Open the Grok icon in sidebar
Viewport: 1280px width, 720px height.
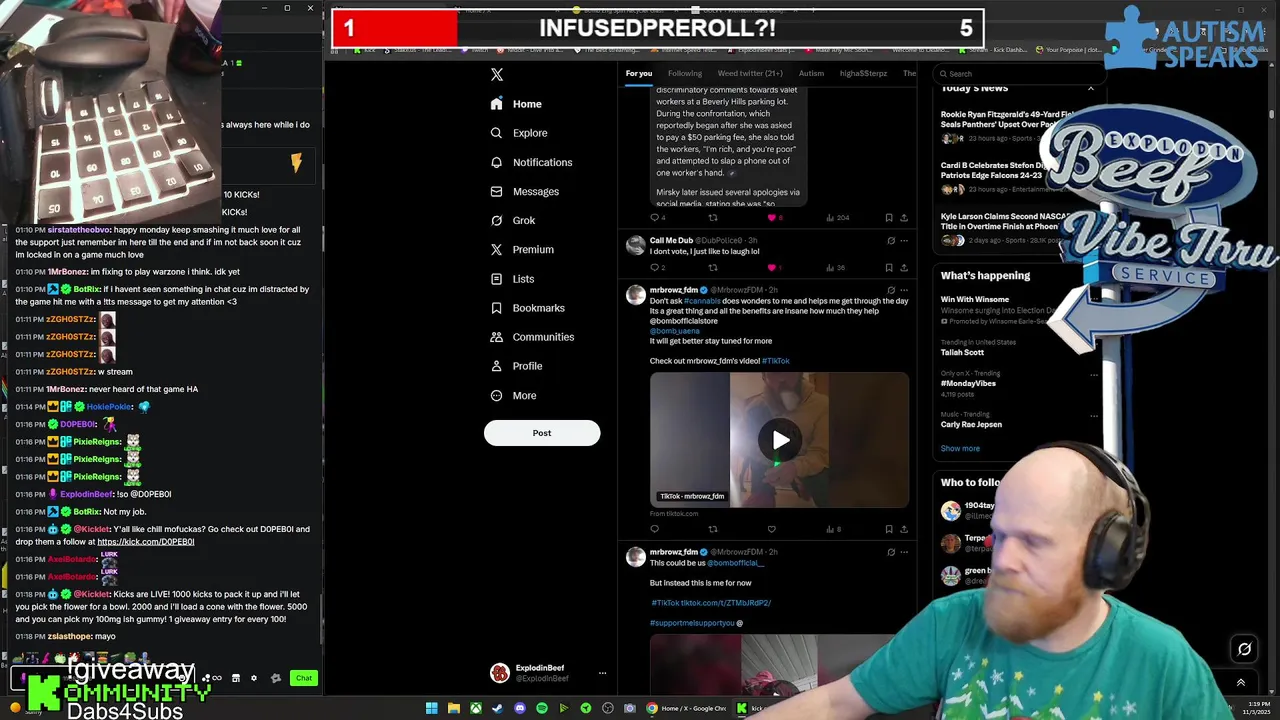click(x=497, y=220)
